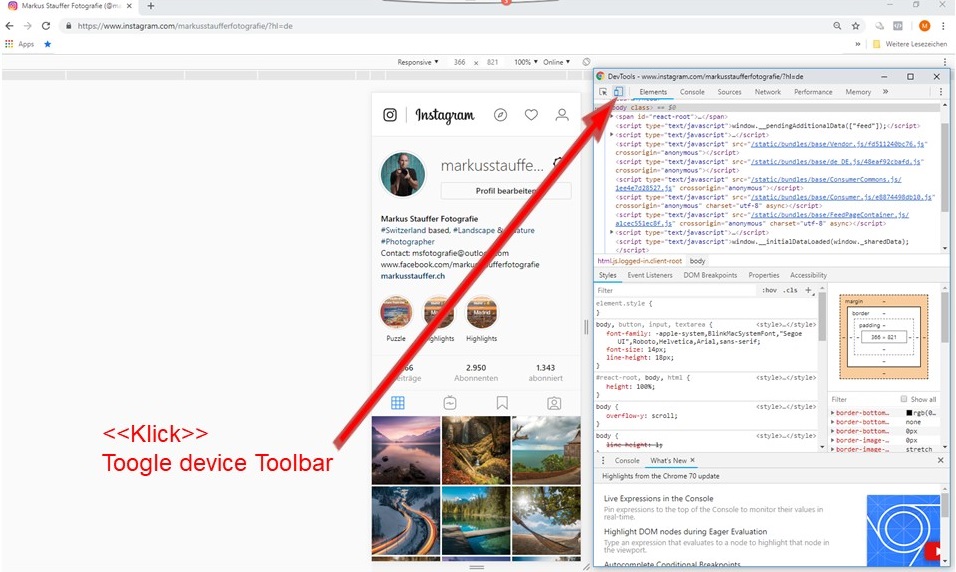This screenshot has width=956, height=572.
Task: Open the Weitere Lesezeichen bookmarks folder
Action: pos(910,44)
